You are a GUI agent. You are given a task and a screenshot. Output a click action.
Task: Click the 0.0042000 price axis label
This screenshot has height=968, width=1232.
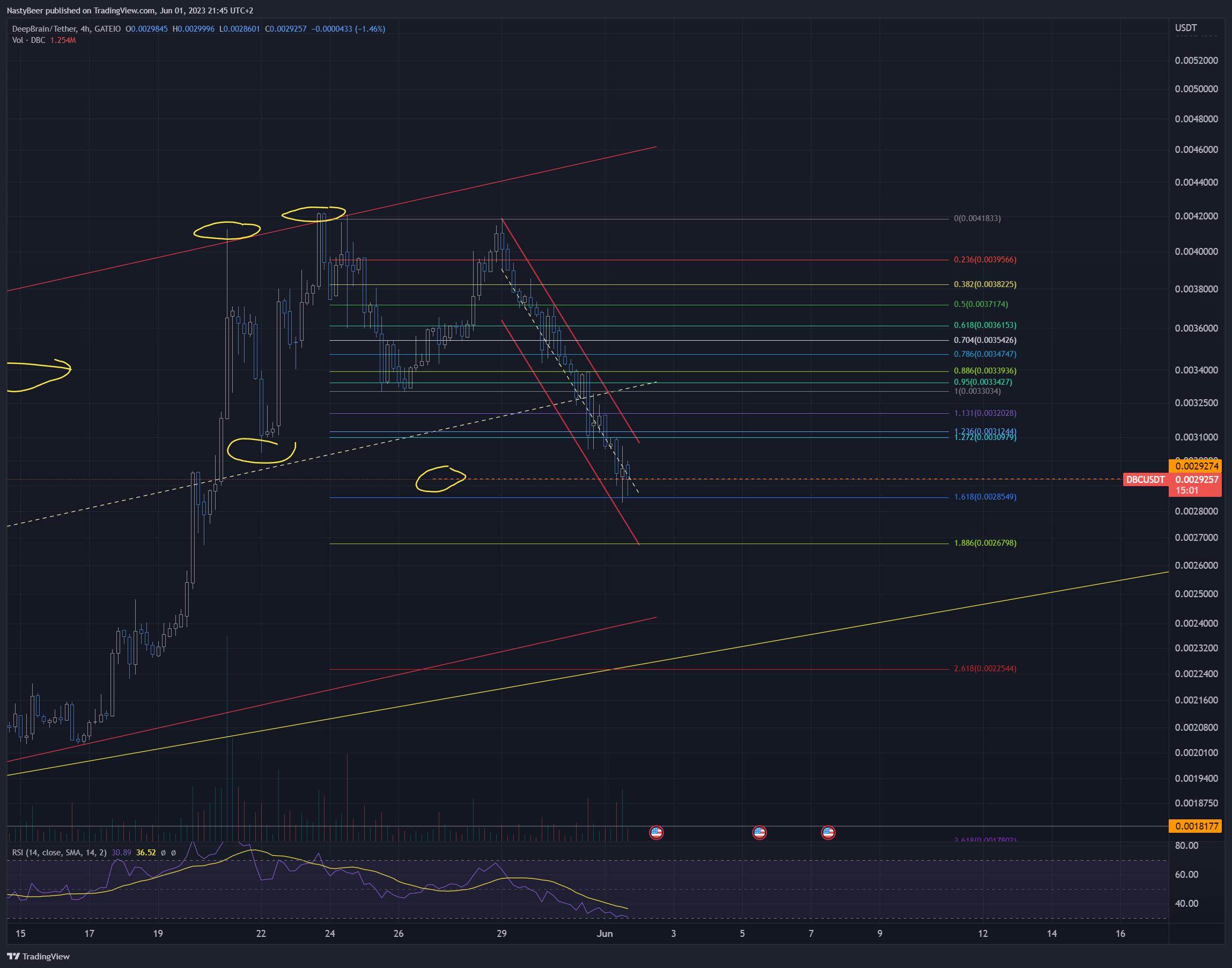pos(1196,216)
